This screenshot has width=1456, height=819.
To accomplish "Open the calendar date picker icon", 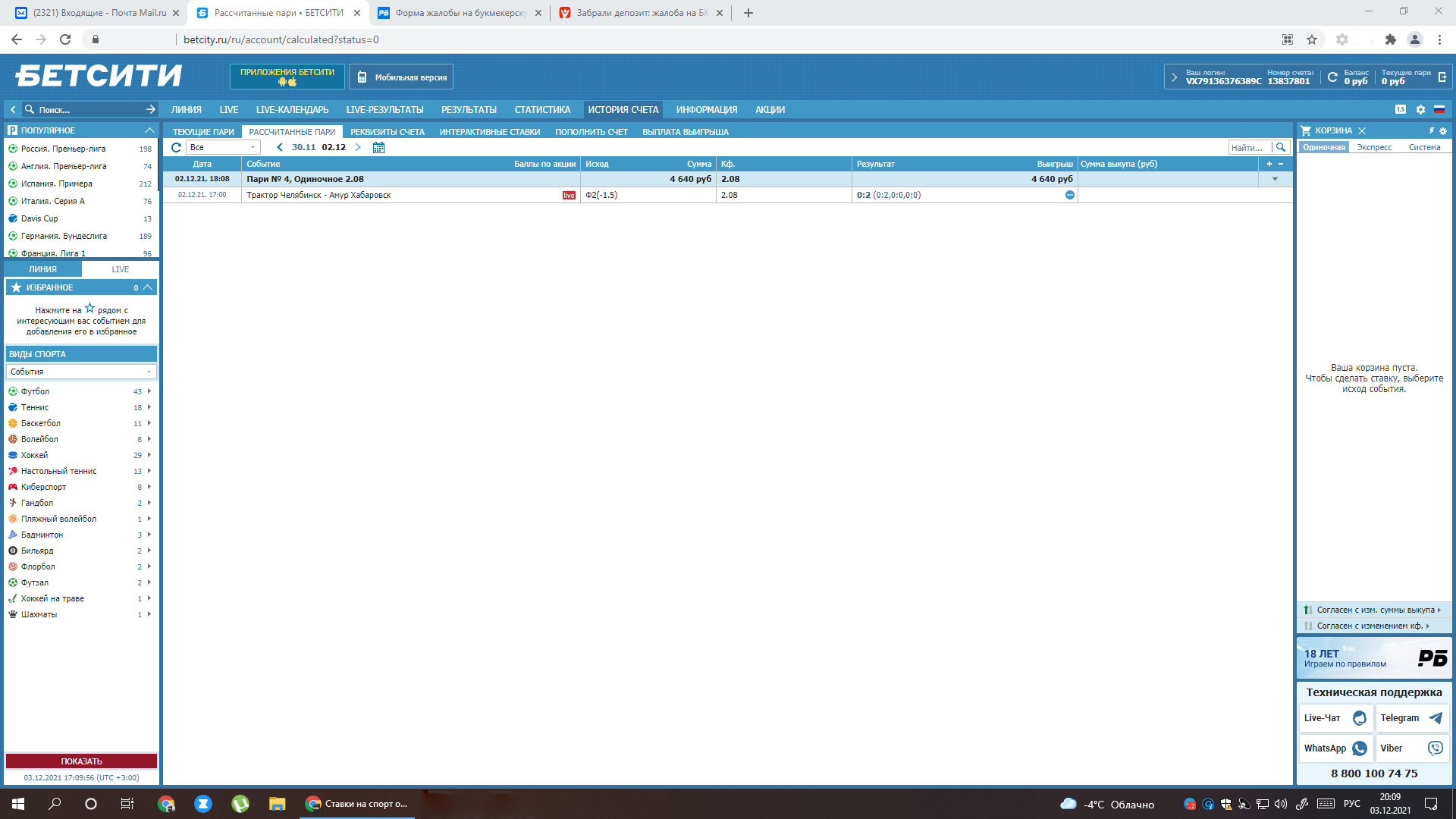I will coord(378,148).
